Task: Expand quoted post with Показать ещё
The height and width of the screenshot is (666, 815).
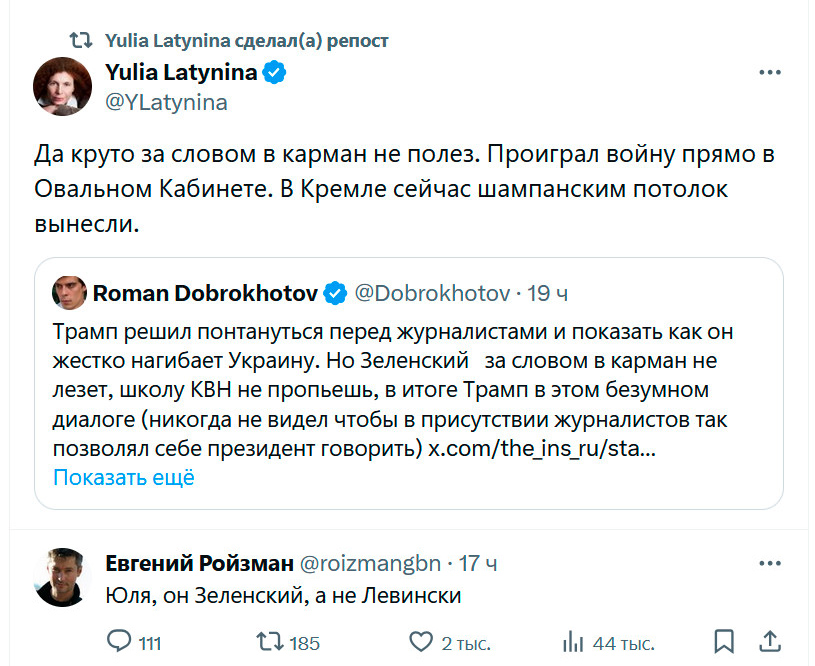Action: click(123, 477)
